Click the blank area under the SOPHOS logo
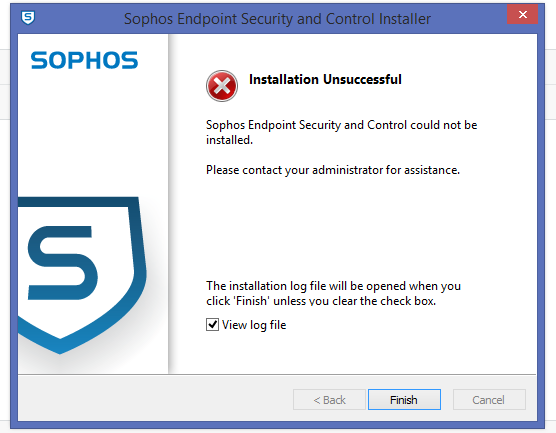This screenshot has height=433, width=556. (x=93, y=133)
